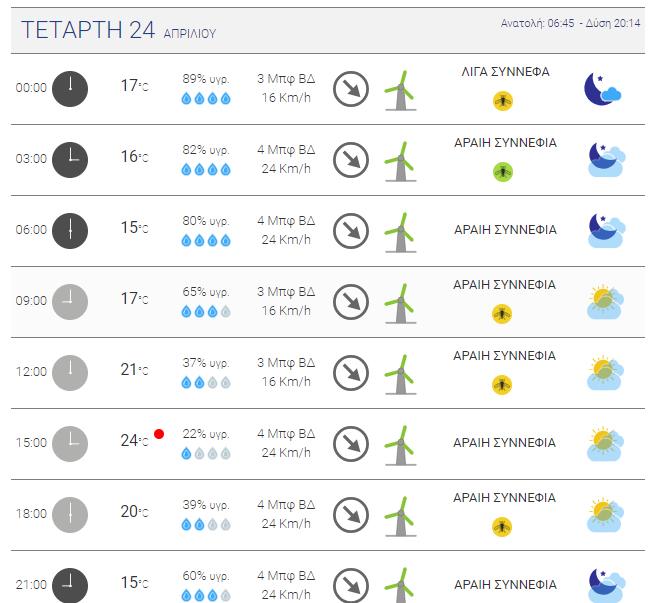658x603 pixels.
Task: Click the wind turbine icon at 21:00
Action: pos(401,585)
